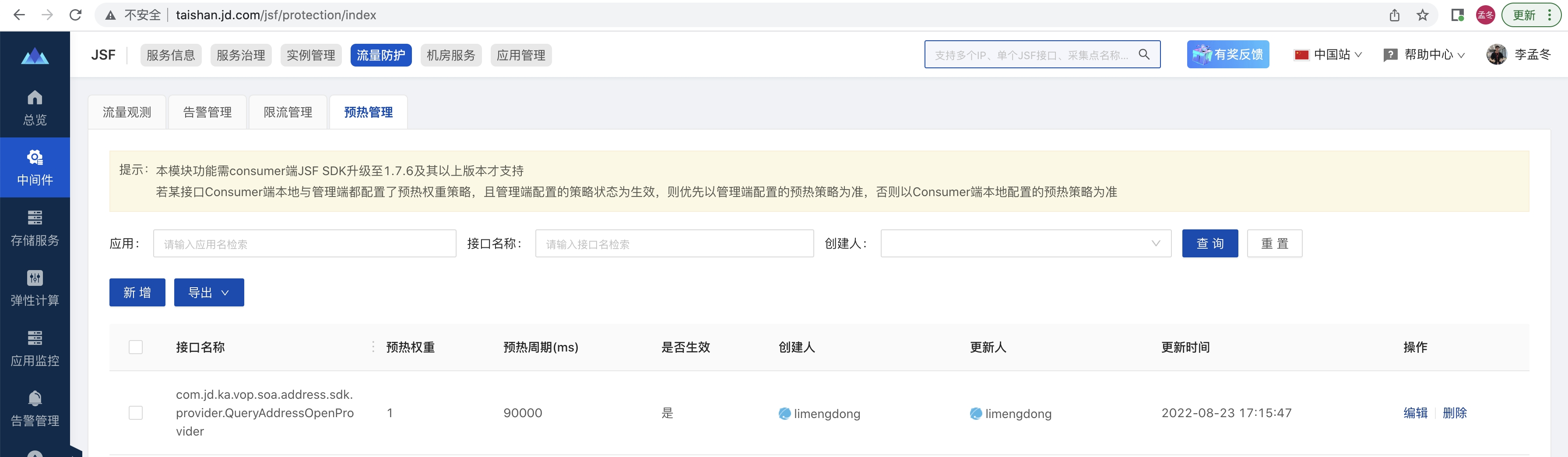Click 删除 for the limengdong row
The width and height of the screenshot is (1568, 457).
coord(1455,413)
